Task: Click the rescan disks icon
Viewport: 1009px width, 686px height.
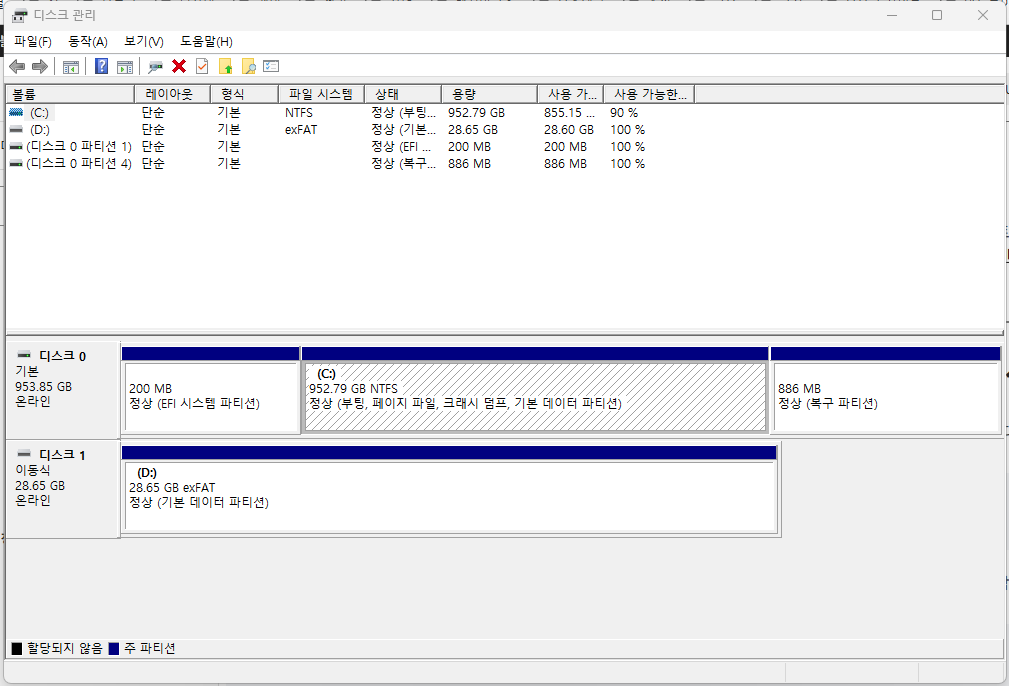Action: 155,66
